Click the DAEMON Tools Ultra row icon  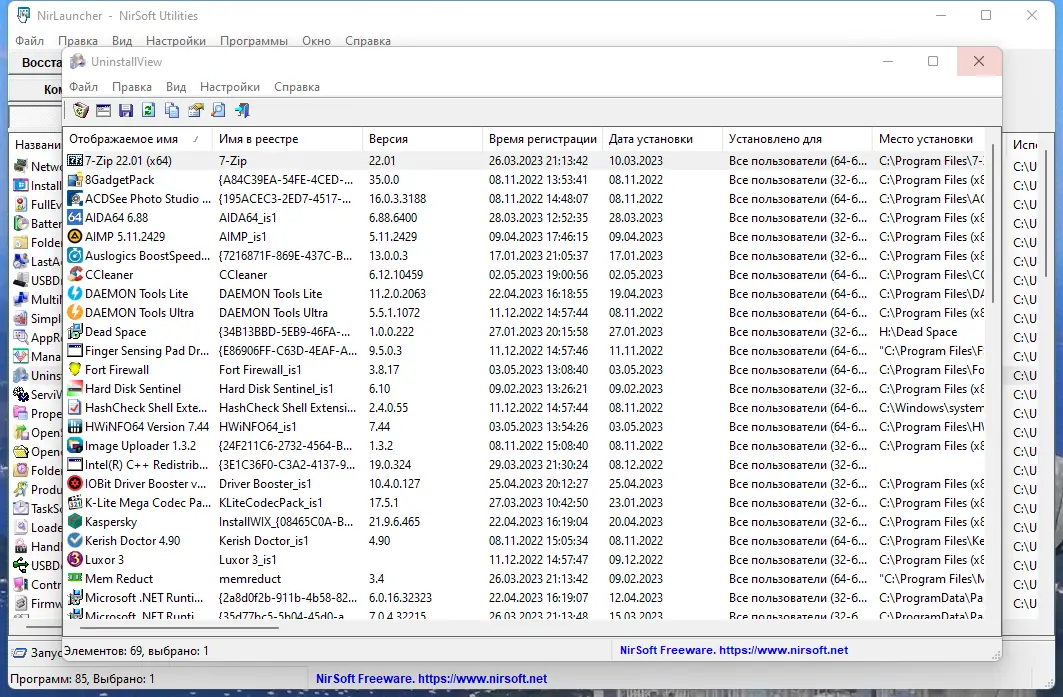pyautogui.click(x=75, y=313)
